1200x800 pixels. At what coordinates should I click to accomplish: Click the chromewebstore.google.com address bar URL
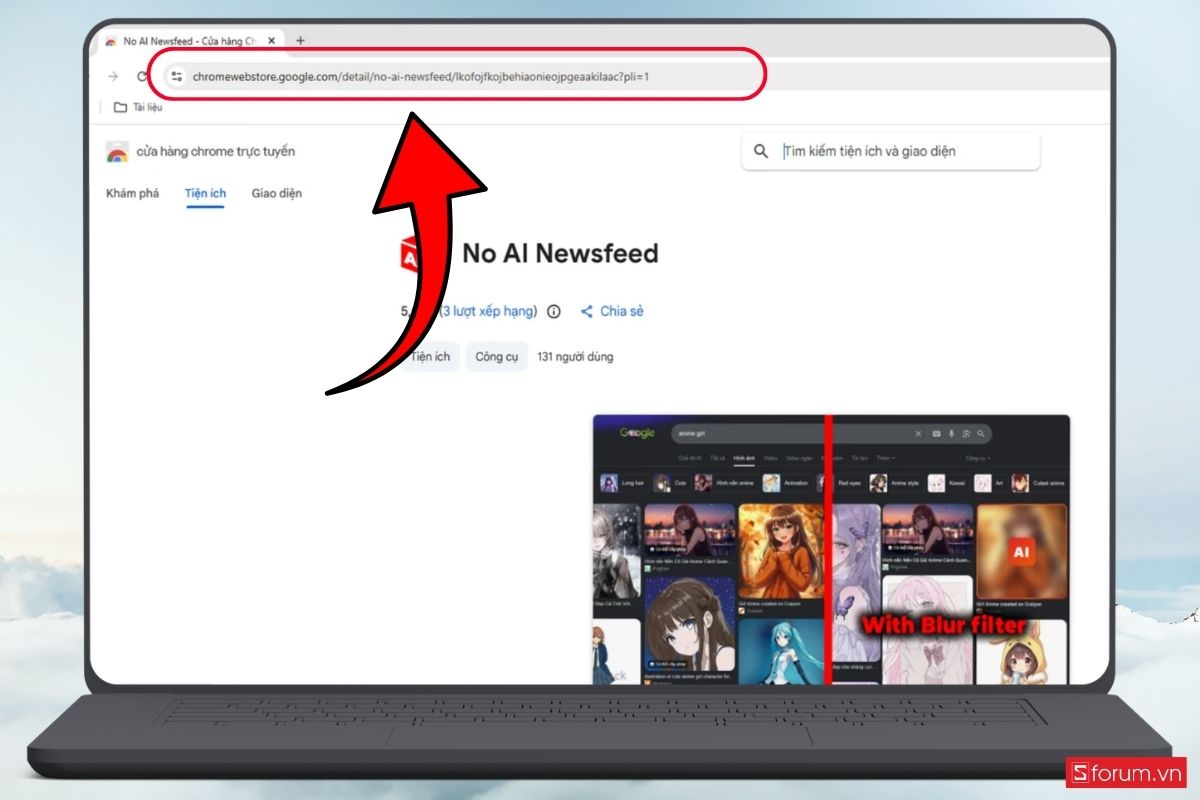click(x=421, y=76)
